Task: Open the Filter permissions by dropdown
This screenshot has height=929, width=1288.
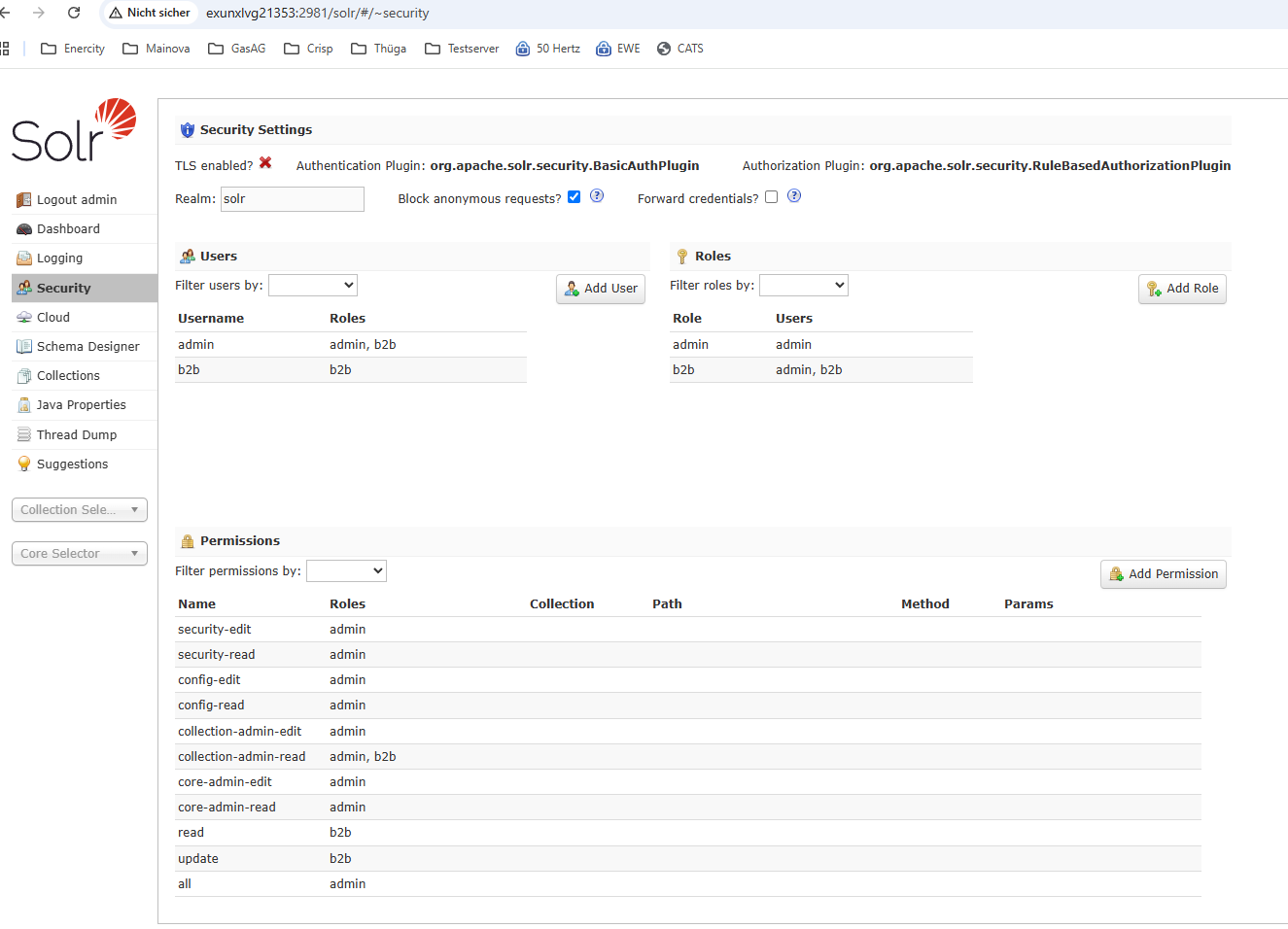Action: (x=346, y=570)
